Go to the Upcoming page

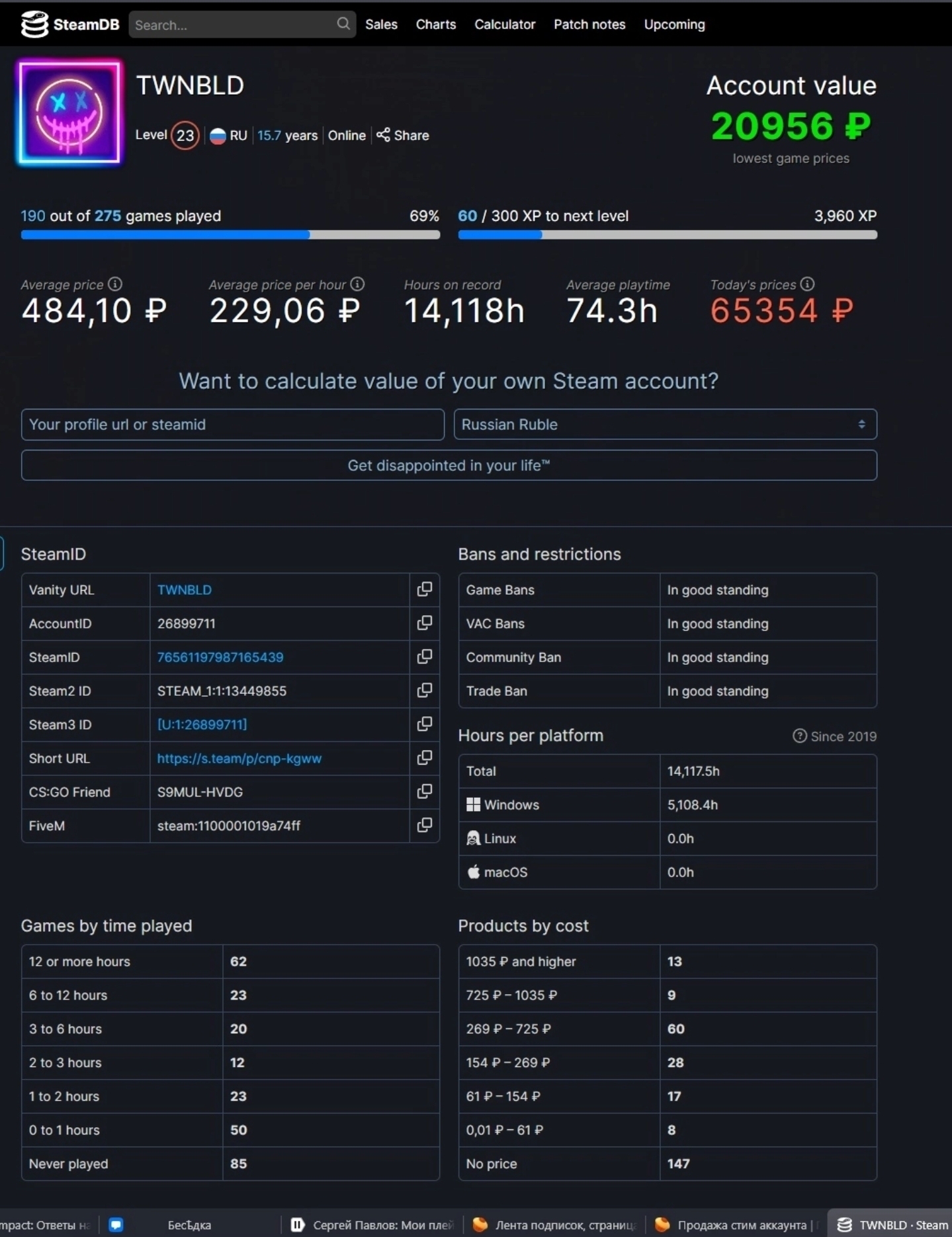(x=674, y=24)
